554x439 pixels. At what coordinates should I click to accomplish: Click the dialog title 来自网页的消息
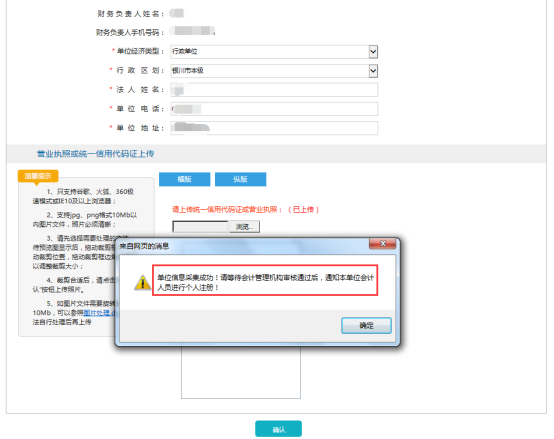pyautogui.click(x=144, y=246)
